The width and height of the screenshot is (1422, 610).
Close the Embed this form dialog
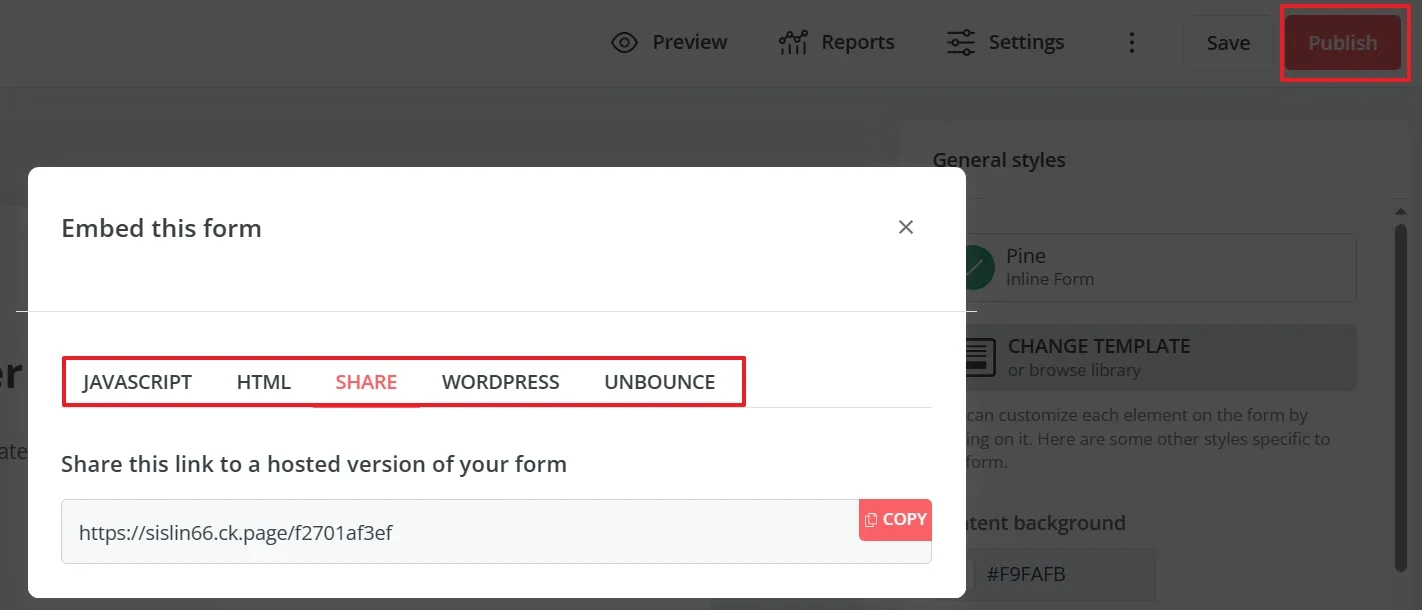906,227
